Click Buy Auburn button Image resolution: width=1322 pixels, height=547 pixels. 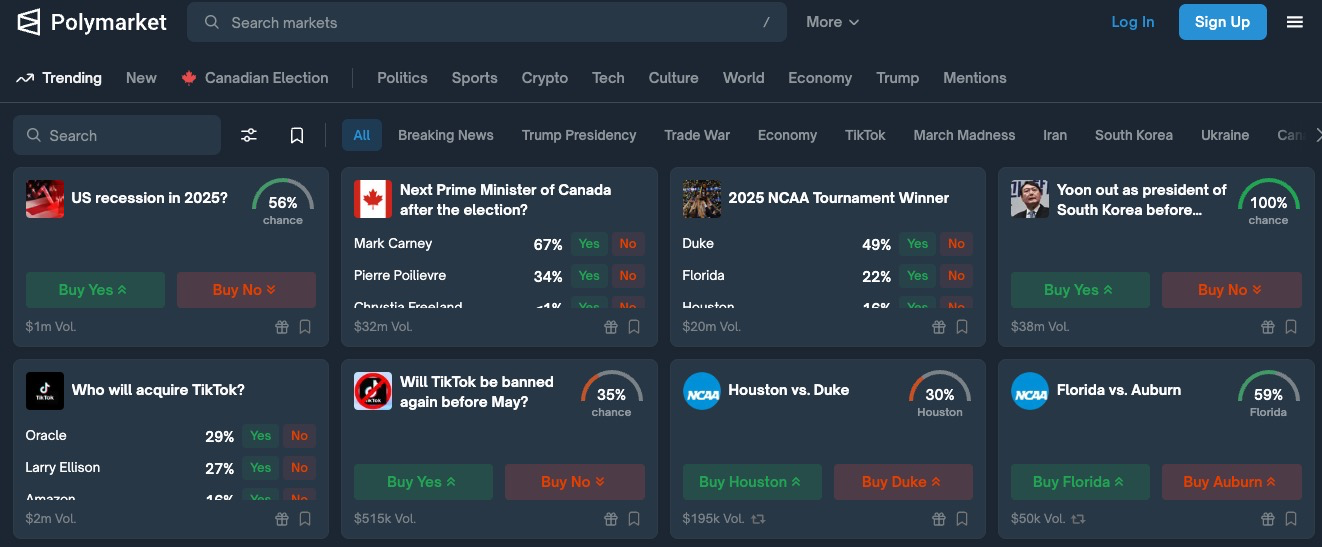1232,482
